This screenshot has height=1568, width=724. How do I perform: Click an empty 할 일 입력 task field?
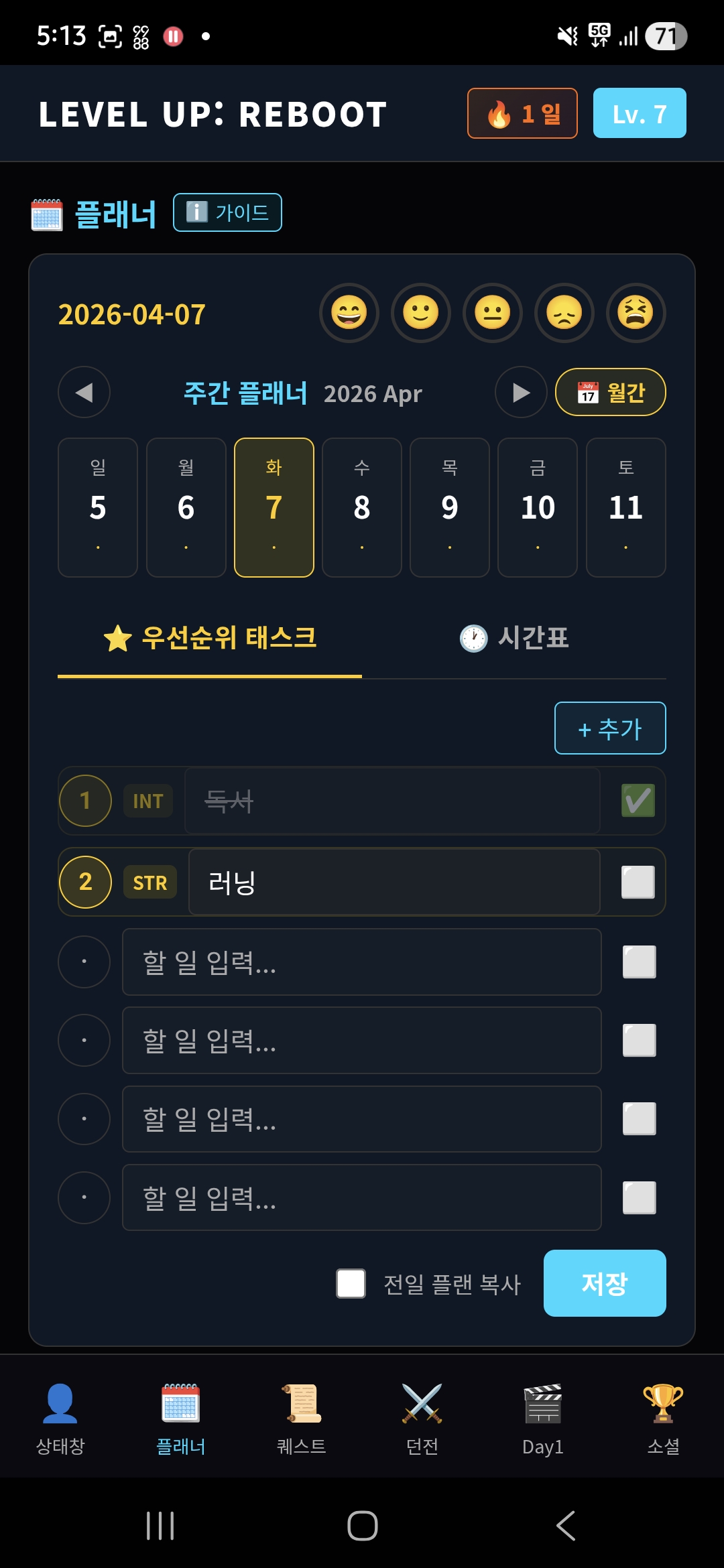[361, 962]
